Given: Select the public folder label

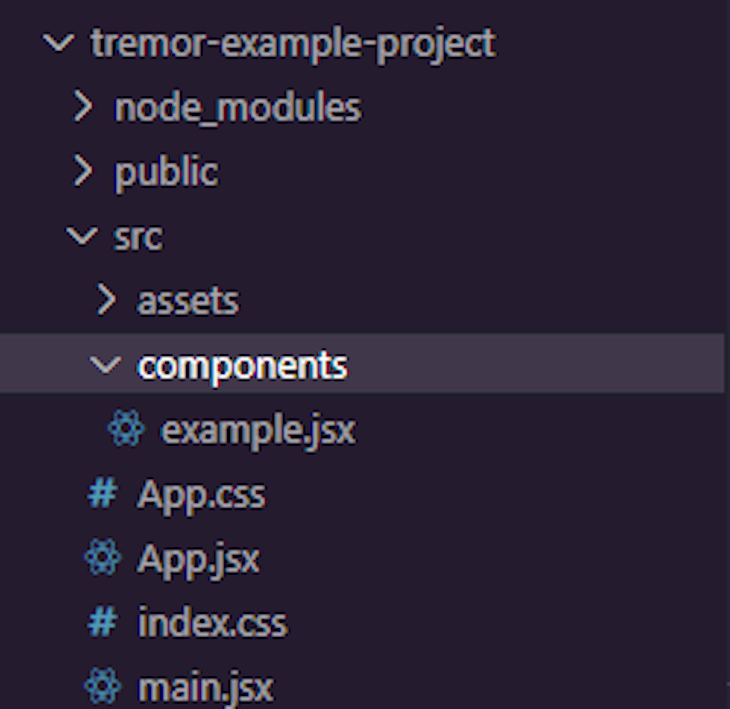Looking at the screenshot, I should click(x=166, y=171).
